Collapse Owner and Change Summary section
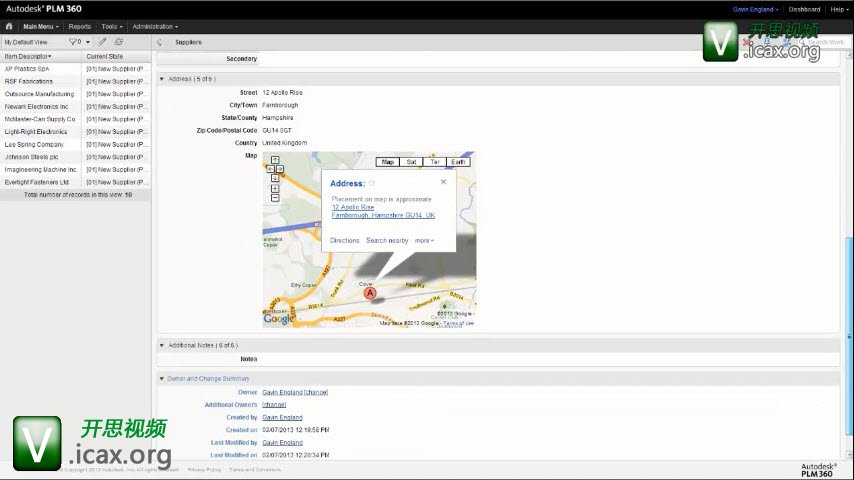The height and width of the screenshot is (480, 854). tap(162, 379)
